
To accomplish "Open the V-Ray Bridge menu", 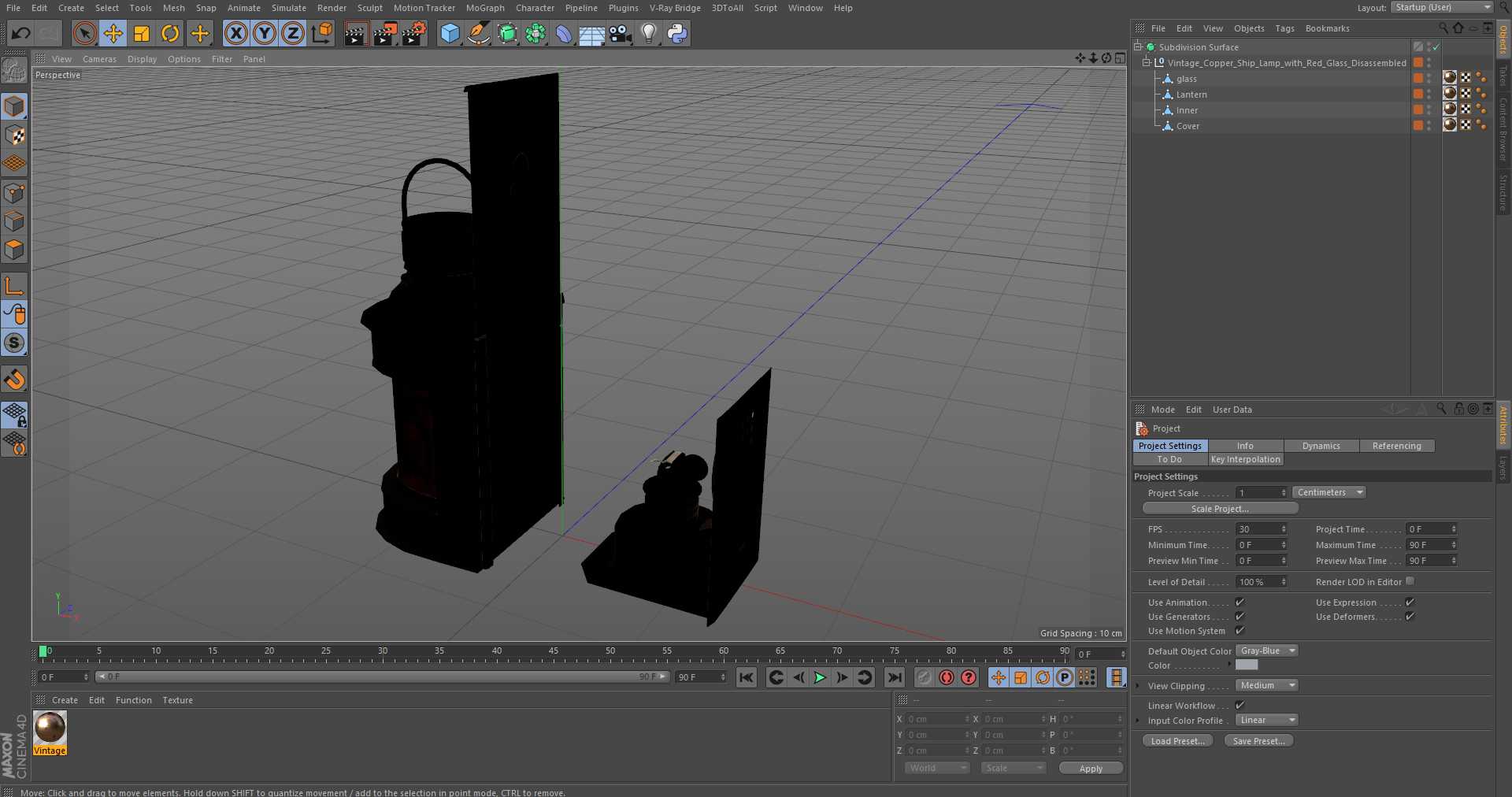I will pos(675,8).
